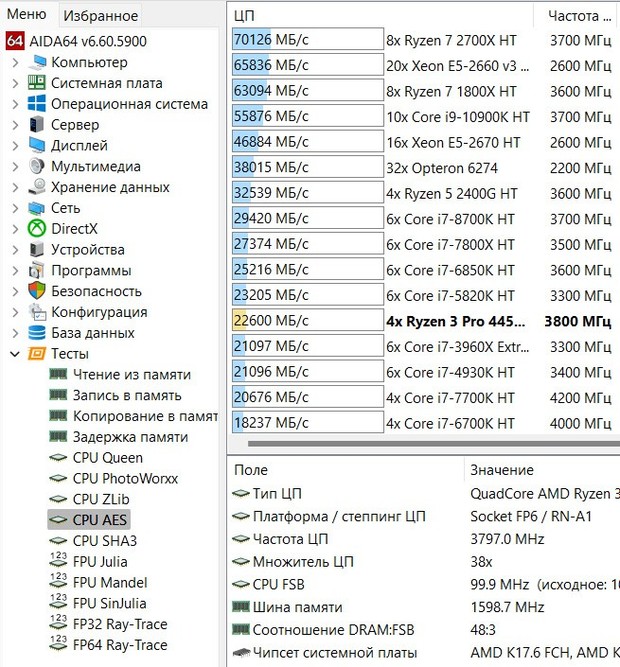620x667 pixels.
Task: Expand the Сеть tree node
Action: (x=15, y=209)
